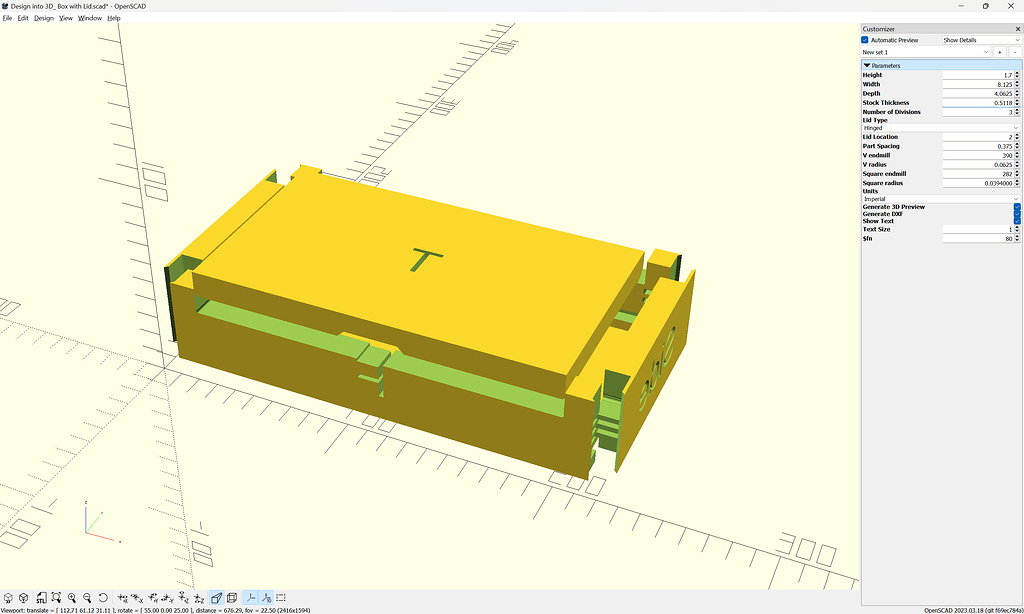Click the Stock Thickness value field

[978, 103]
